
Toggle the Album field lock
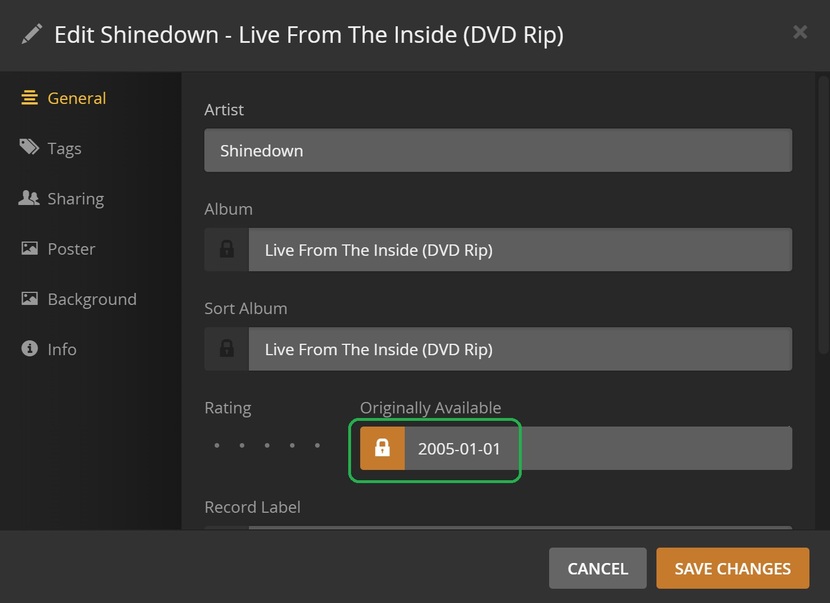pyautogui.click(x=227, y=249)
